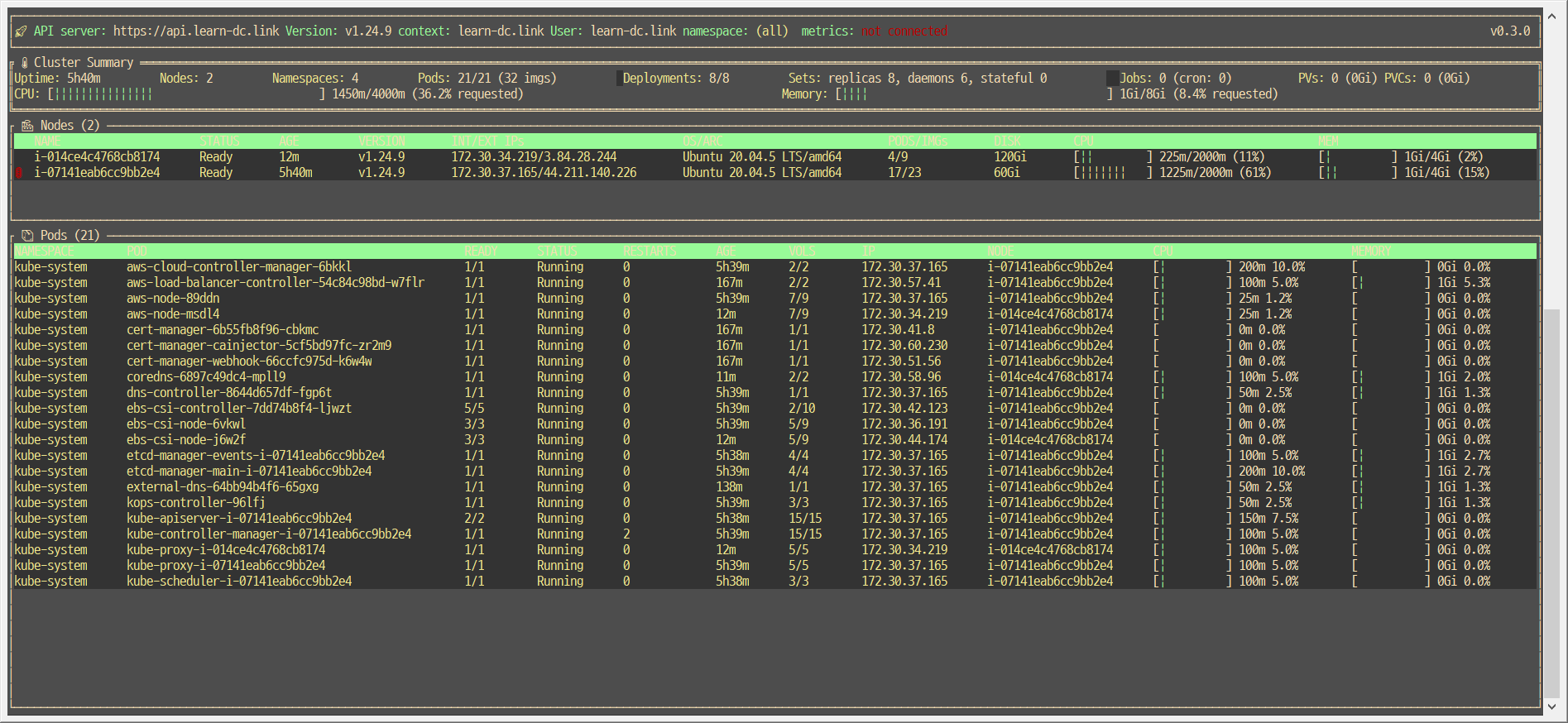Click the Pods: 21/21 (32 imgs) summary
The width and height of the screenshot is (1568, 723).
(x=487, y=79)
